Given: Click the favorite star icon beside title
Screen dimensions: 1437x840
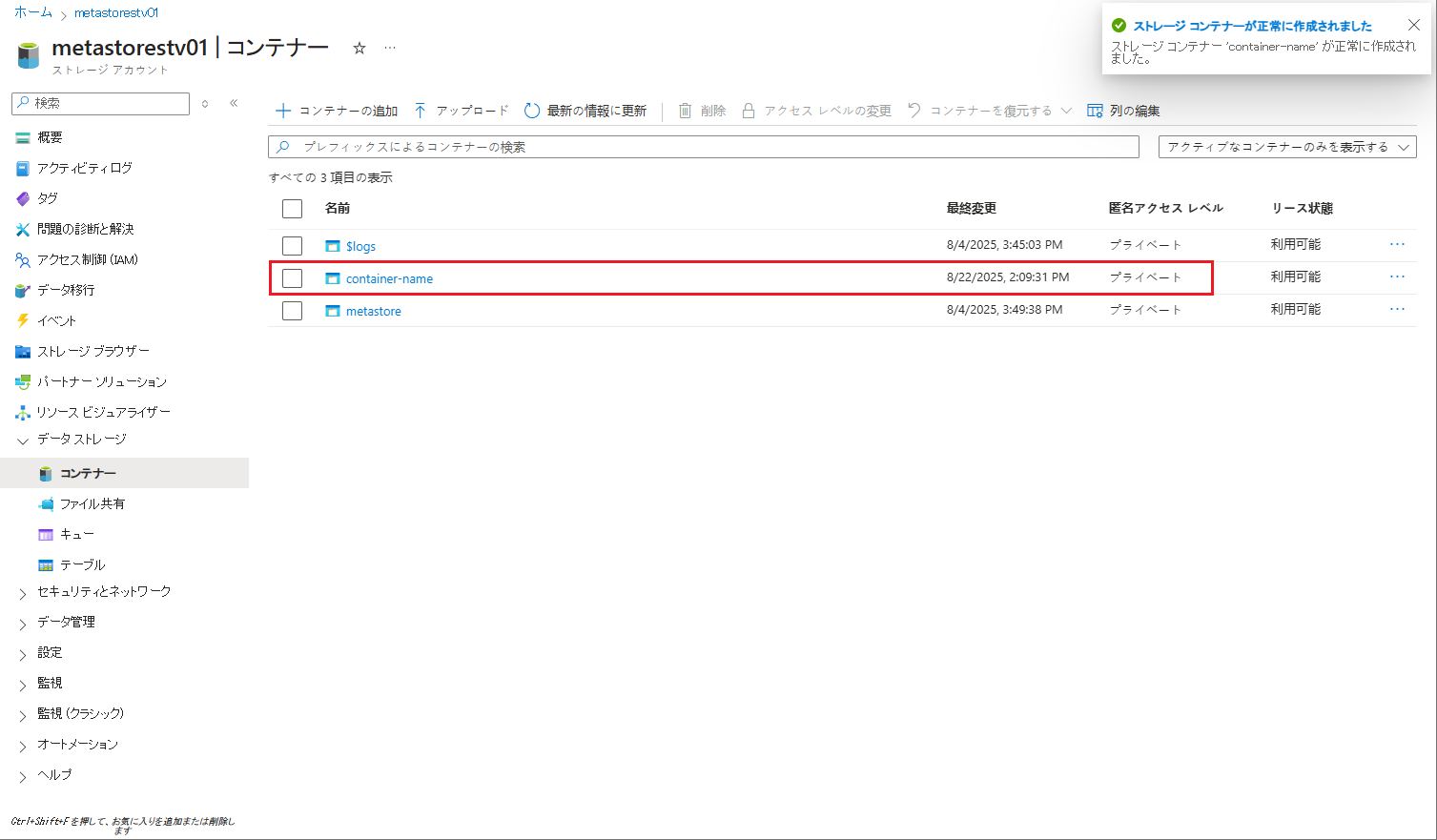Looking at the screenshot, I should coord(359,48).
